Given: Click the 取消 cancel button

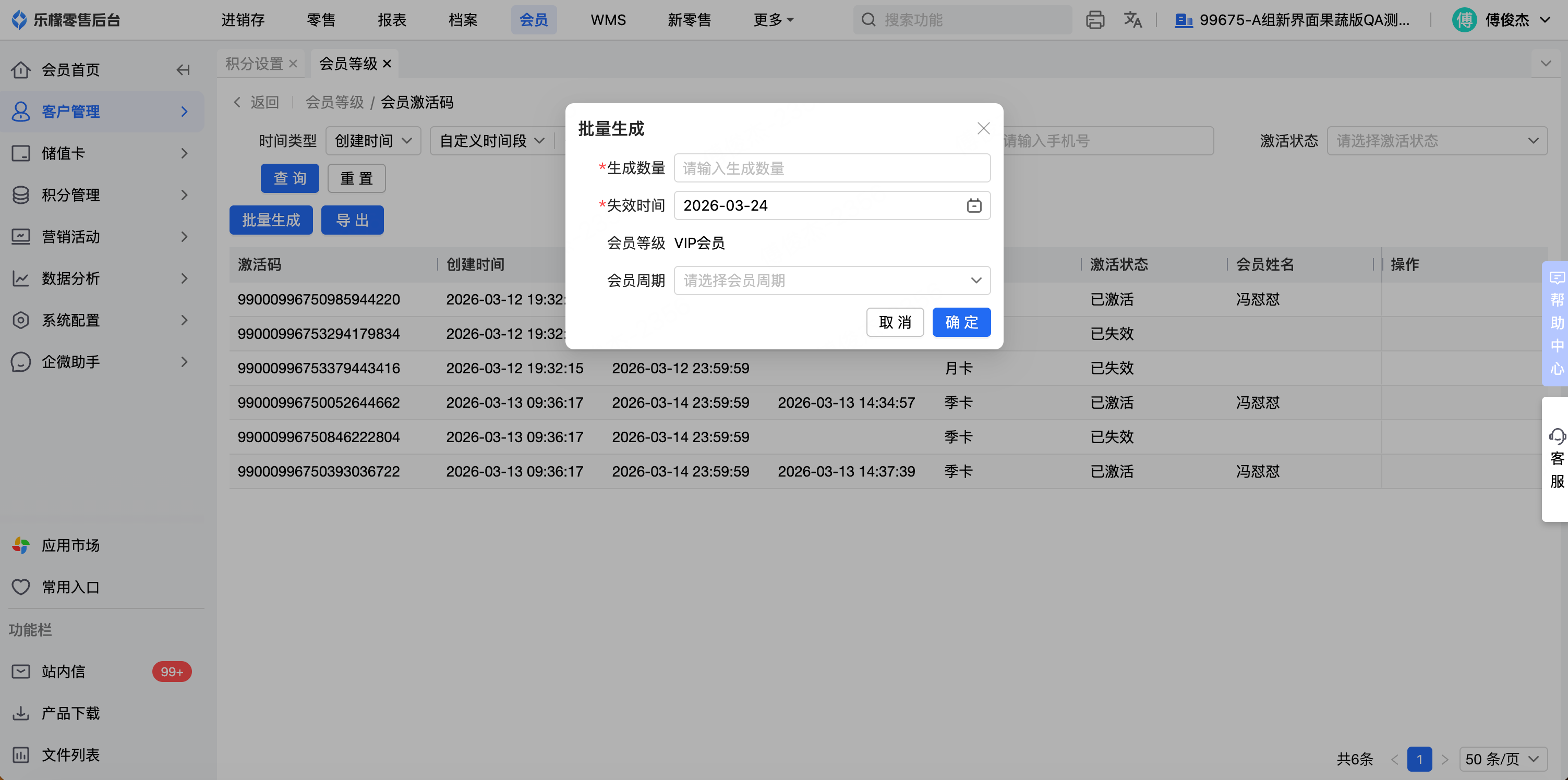Looking at the screenshot, I should (x=894, y=322).
